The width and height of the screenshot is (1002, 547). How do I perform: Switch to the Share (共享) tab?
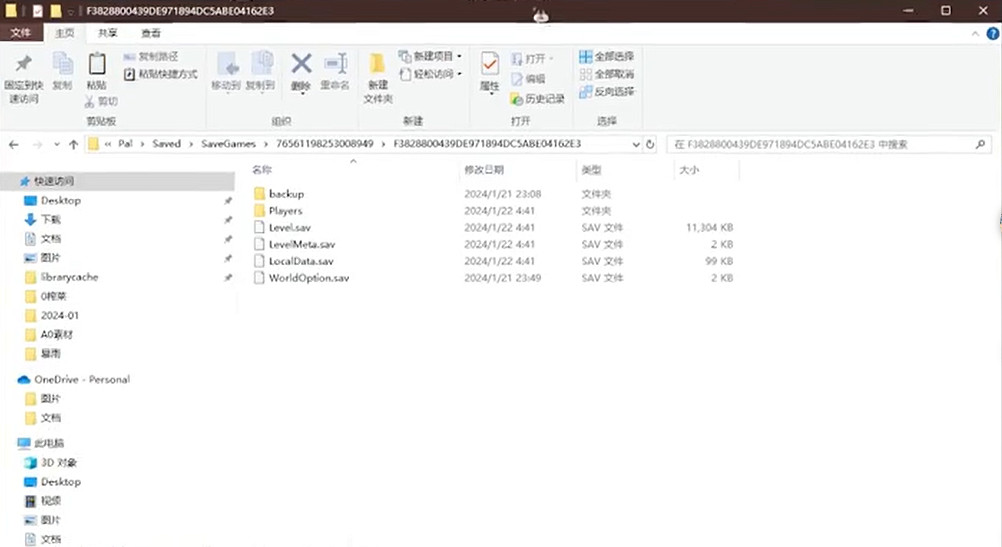coord(107,33)
